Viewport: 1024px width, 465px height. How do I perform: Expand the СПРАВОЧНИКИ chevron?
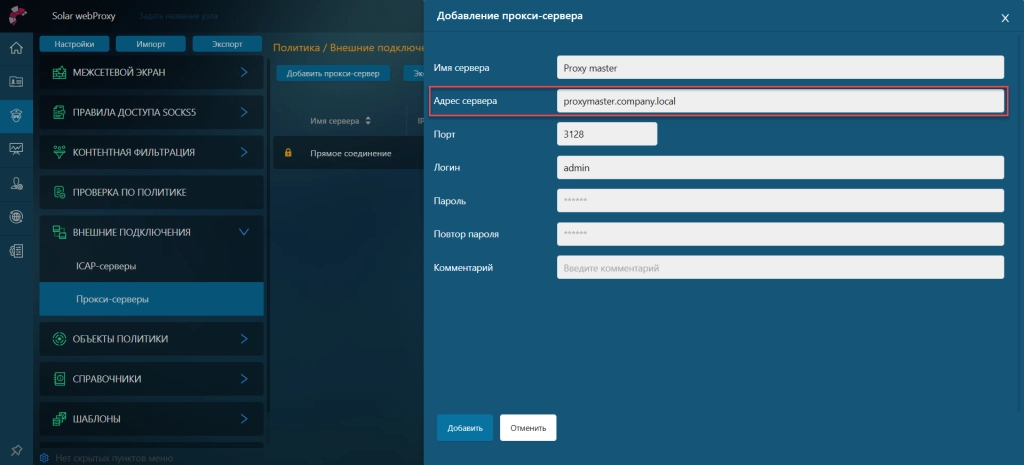coord(244,379)
